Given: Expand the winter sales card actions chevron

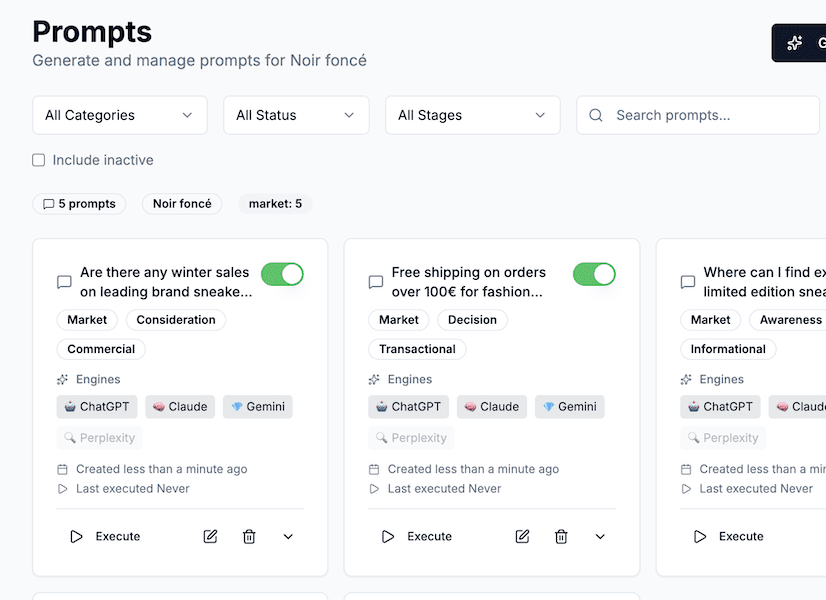Looking at the screenshot, I should [288, 536].
